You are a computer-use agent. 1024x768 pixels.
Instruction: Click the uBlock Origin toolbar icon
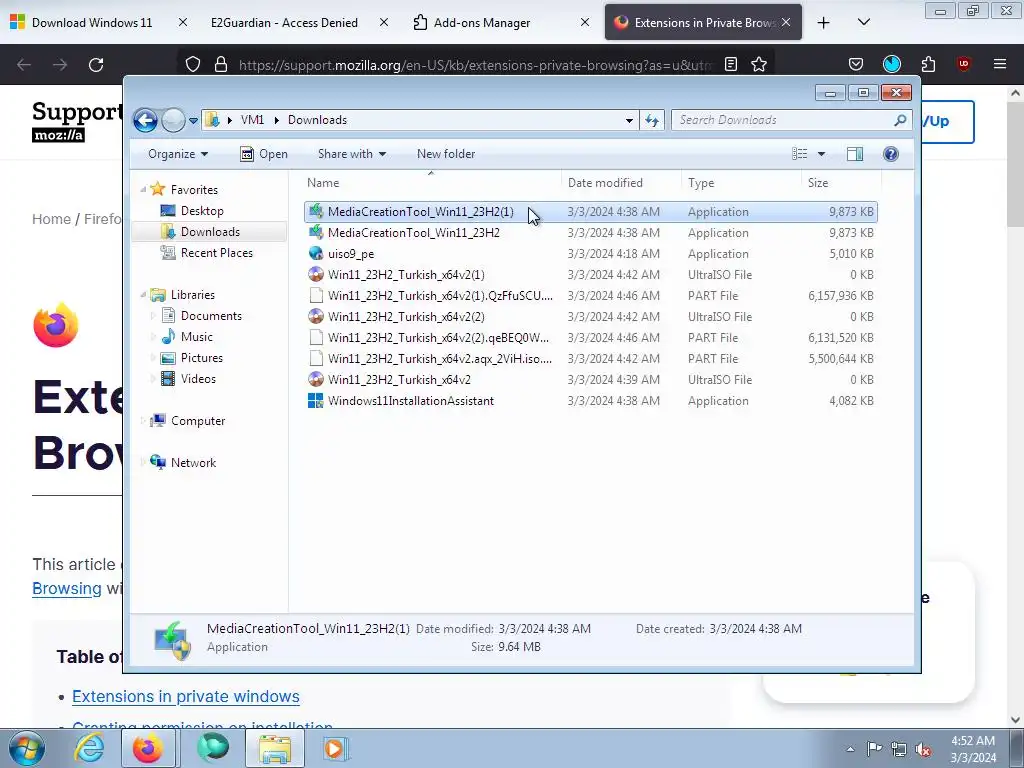[964, 65]
